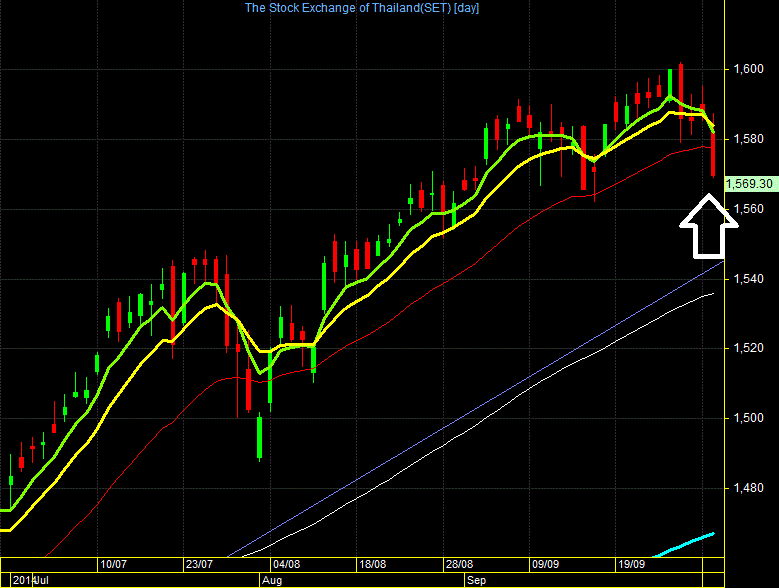Select the 10/07 date marker on the time axis
The height and width of the screenshot is (588, 779).
113,564
